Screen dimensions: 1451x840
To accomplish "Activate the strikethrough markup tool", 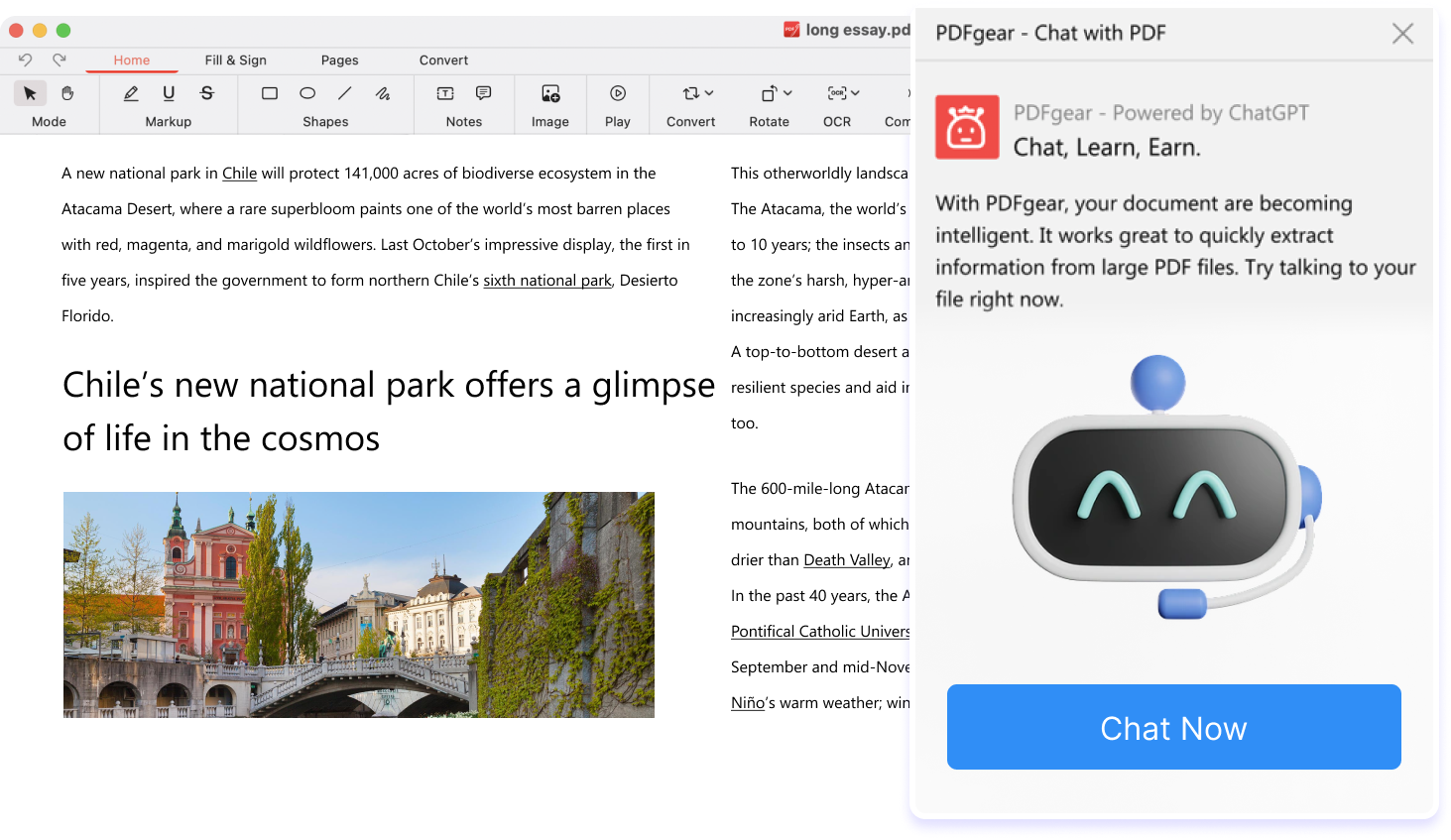I will tap(206, 93).
